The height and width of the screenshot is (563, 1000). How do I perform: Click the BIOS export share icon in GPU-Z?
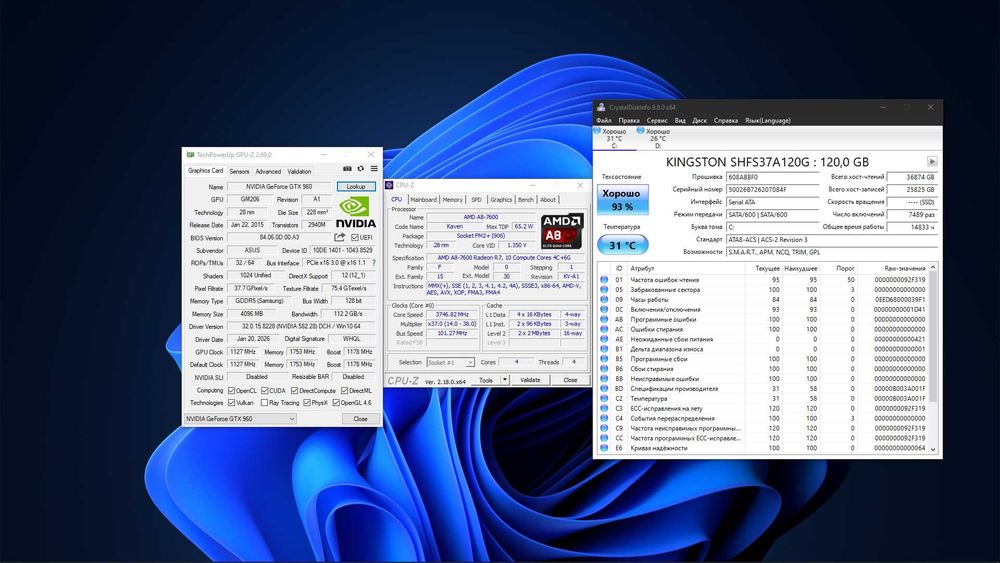pyautogui.click(x=339, y=237)
